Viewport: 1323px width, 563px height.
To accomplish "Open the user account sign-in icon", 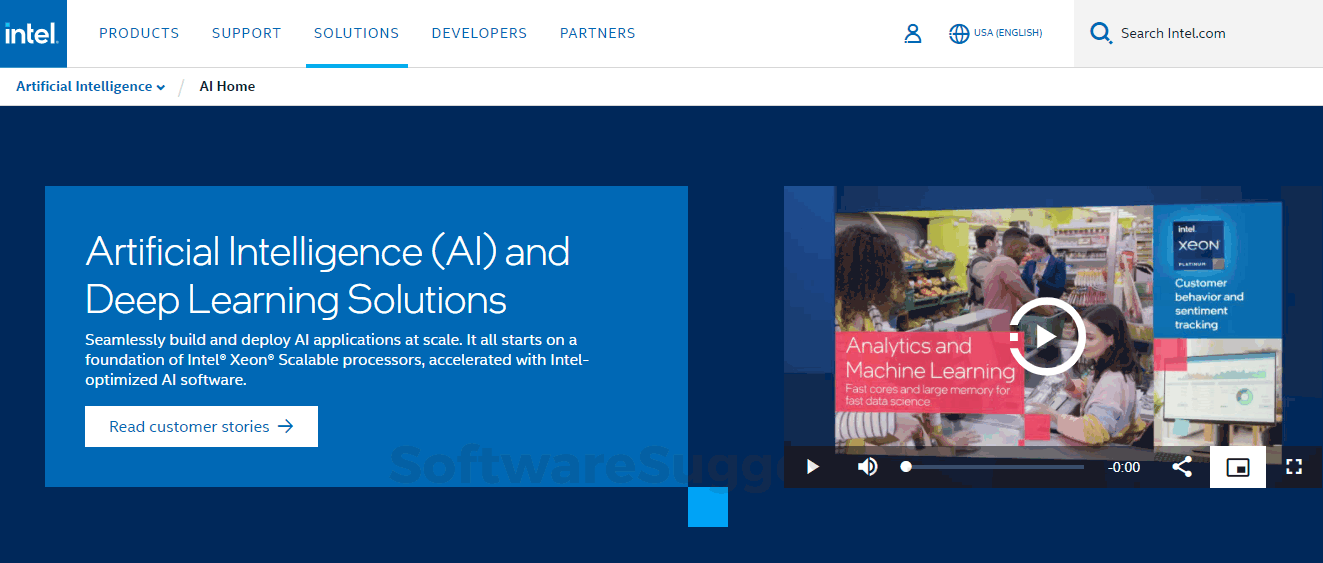I will tap(912, 34).
